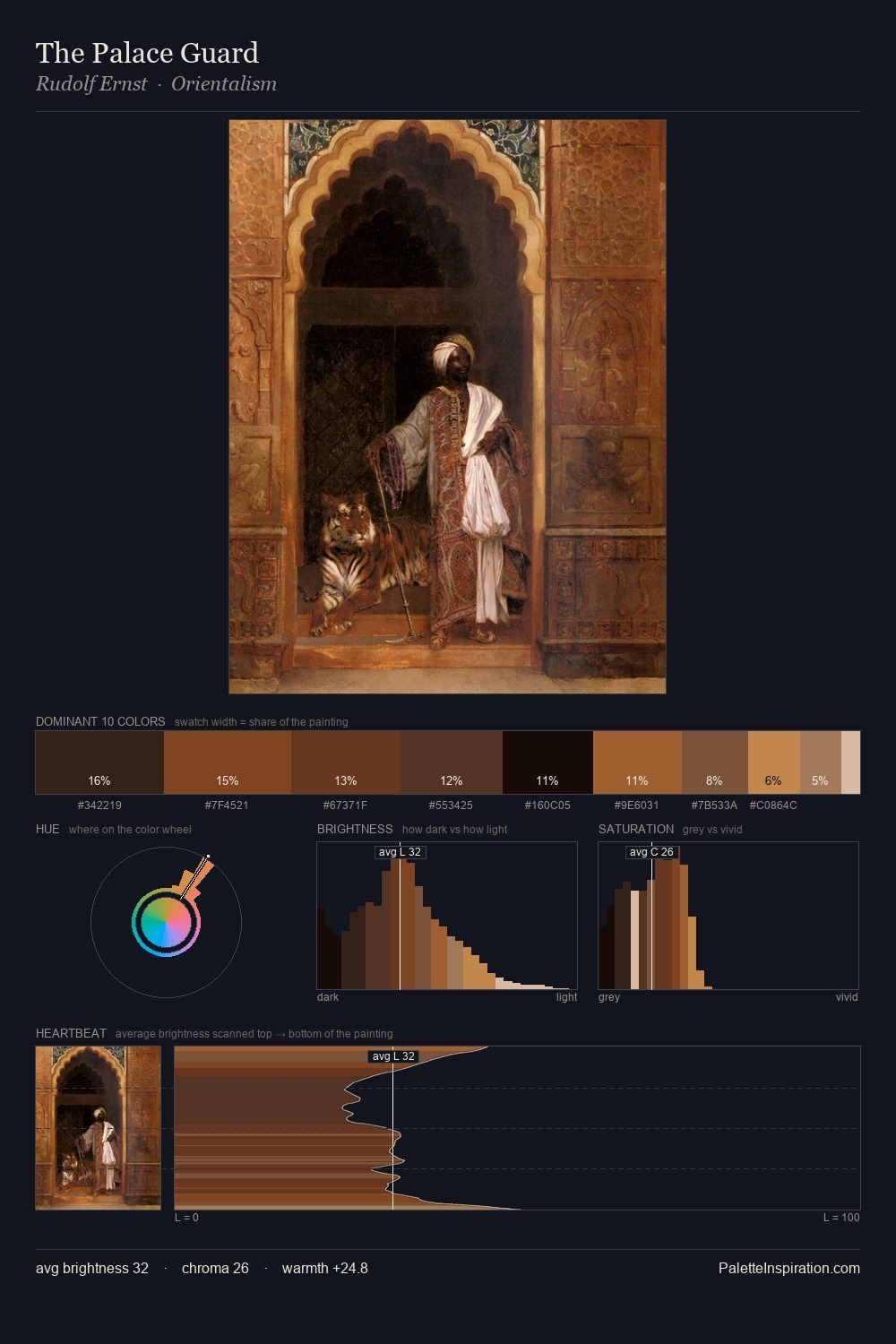This screenshot has height=1344, width=896.
Task: Click the 5% taupe swatch
Action: pos(821,762)
